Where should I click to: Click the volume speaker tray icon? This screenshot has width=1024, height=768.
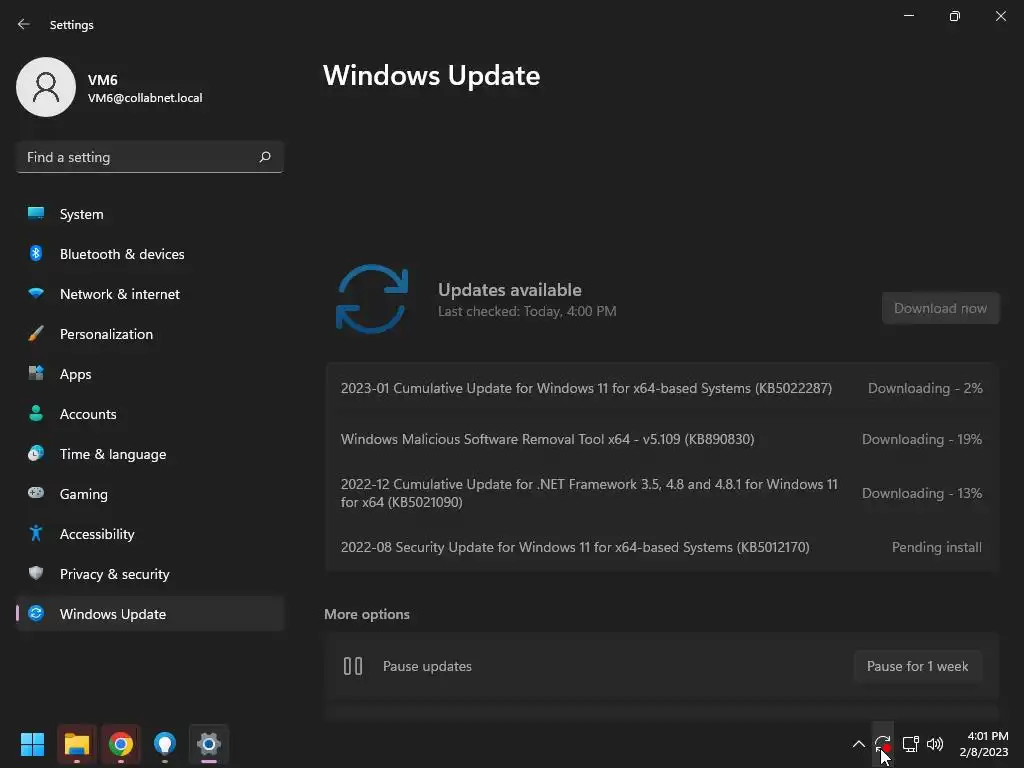935,744
